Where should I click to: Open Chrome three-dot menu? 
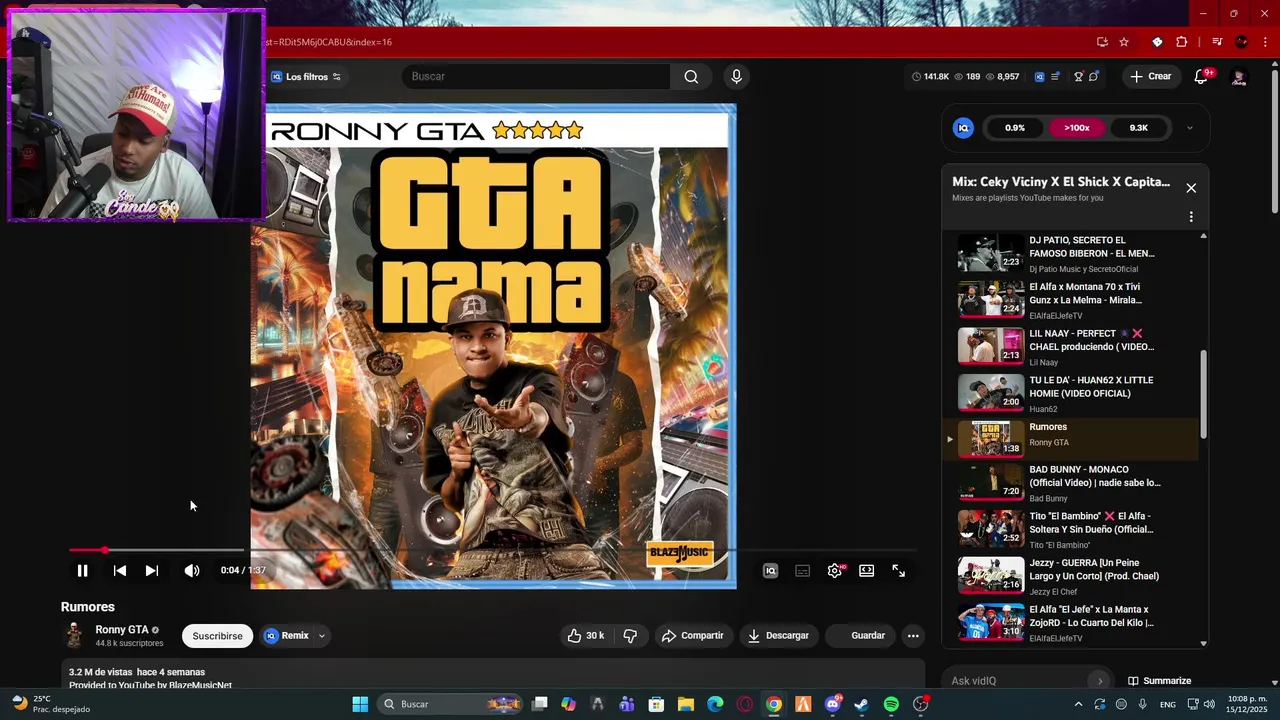[x=1266, y=42]
